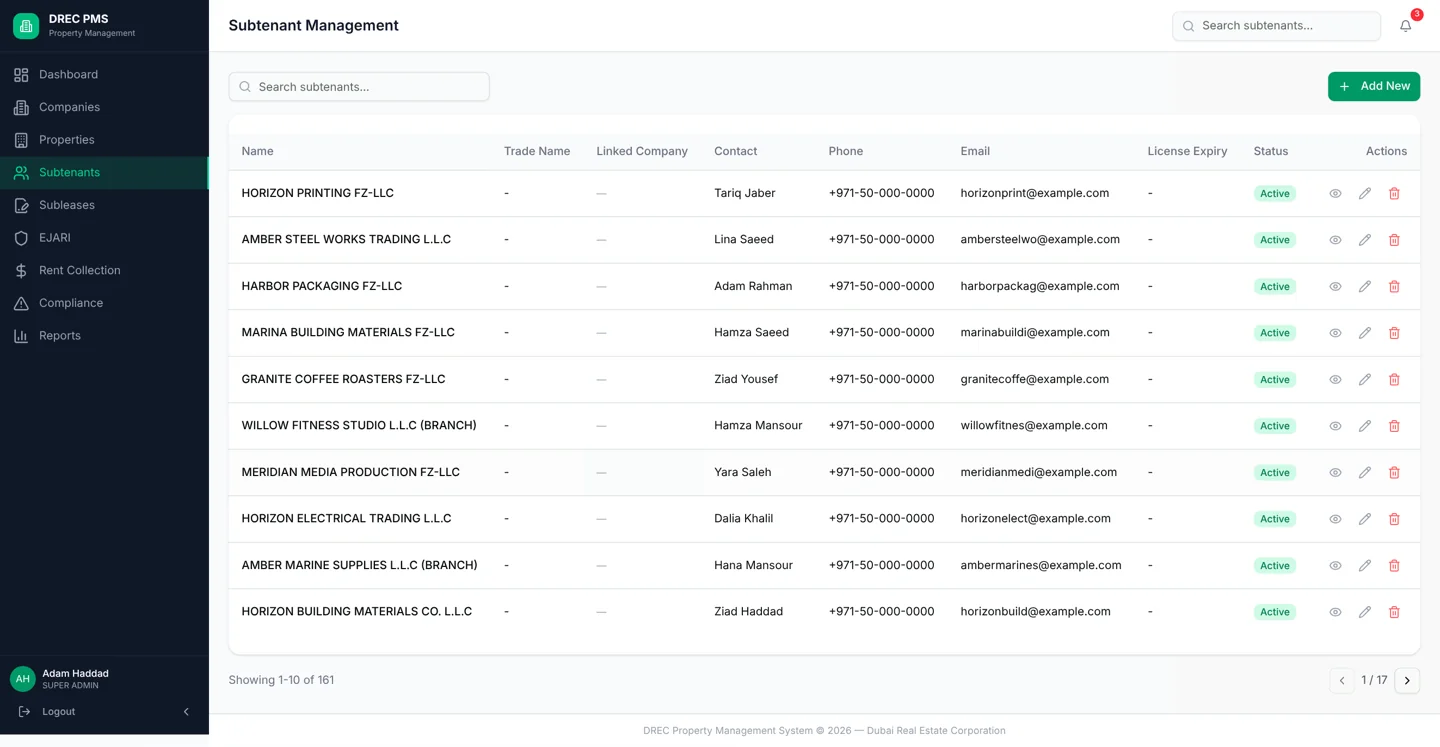
Task: Select email marinabuildi@example.com
Action: click(1035, 333)
